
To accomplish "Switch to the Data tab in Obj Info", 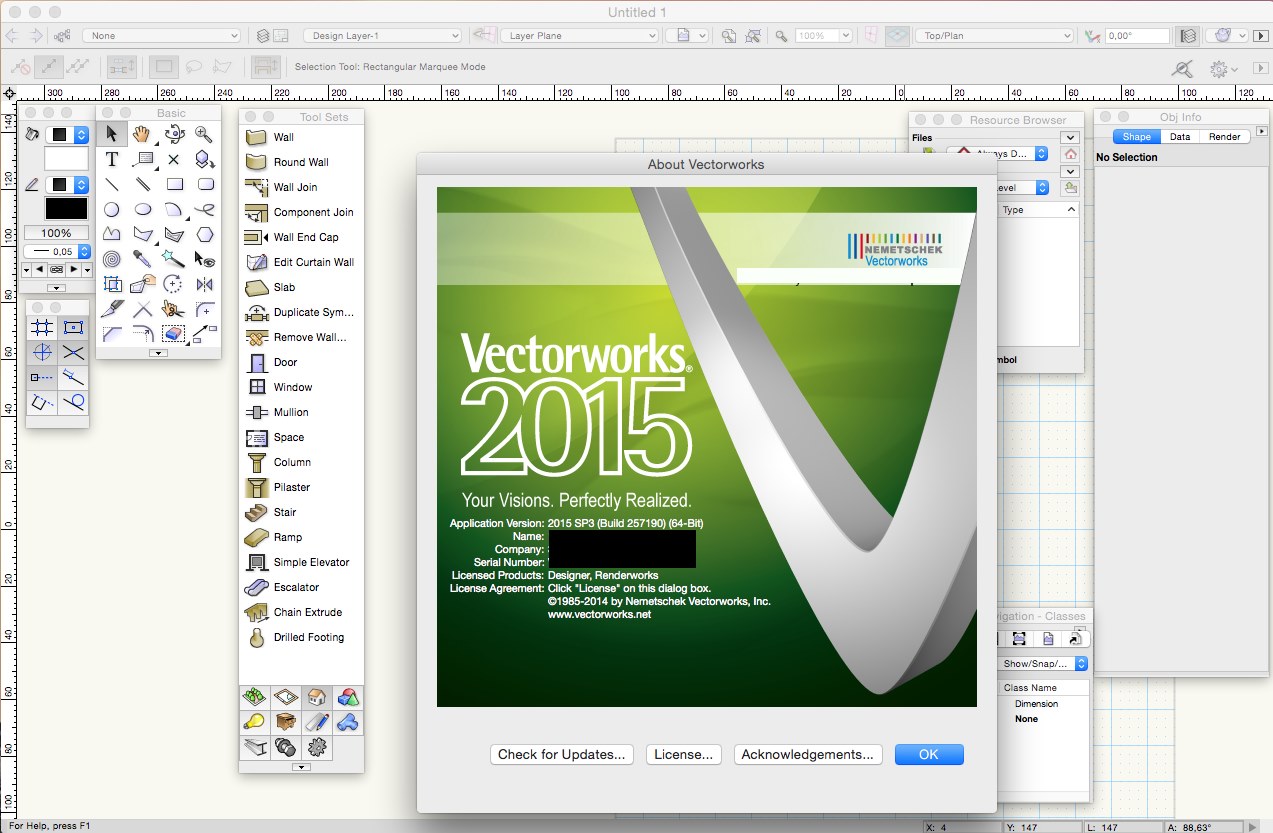I will (x=1180, y=137).
